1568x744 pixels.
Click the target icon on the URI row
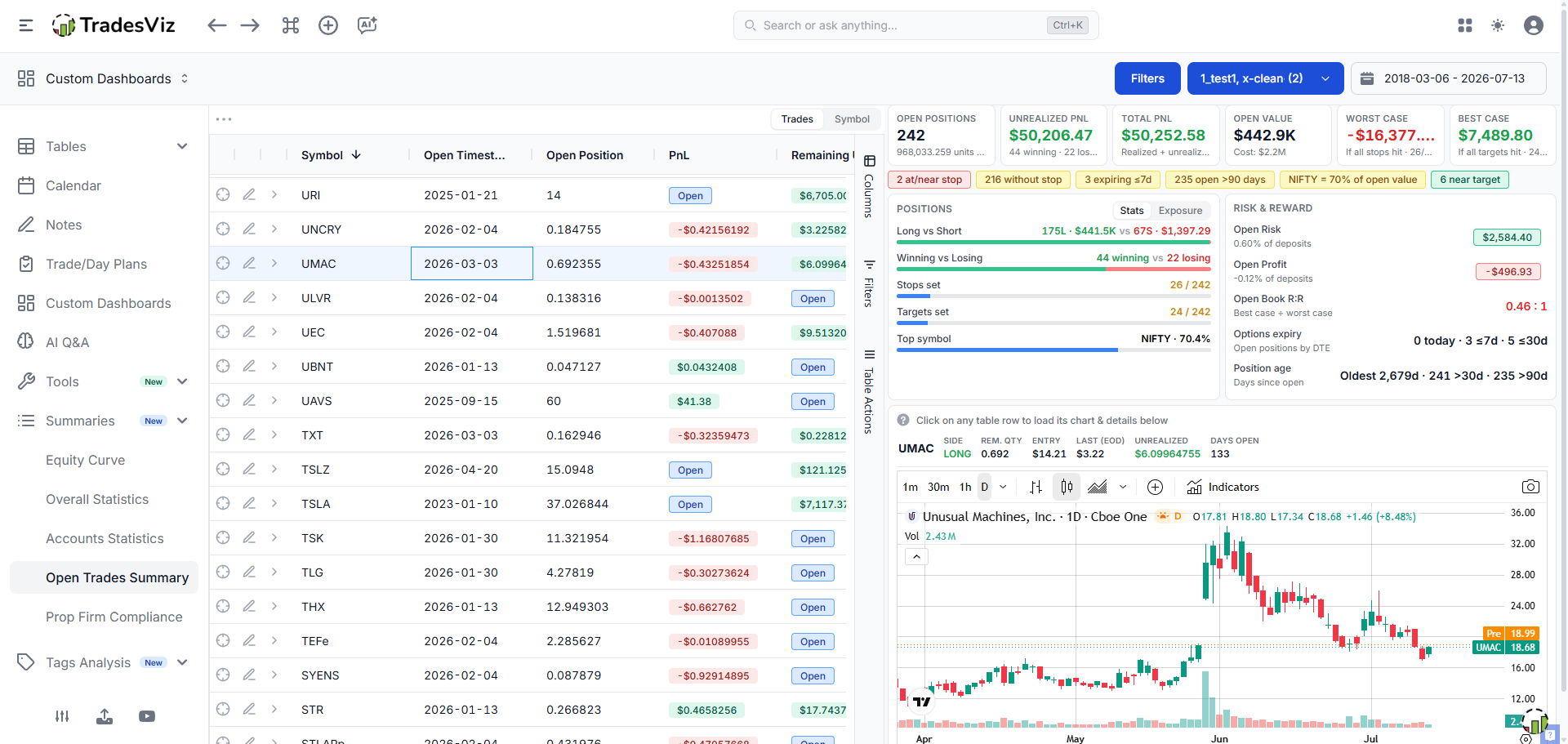click(223, 194)
